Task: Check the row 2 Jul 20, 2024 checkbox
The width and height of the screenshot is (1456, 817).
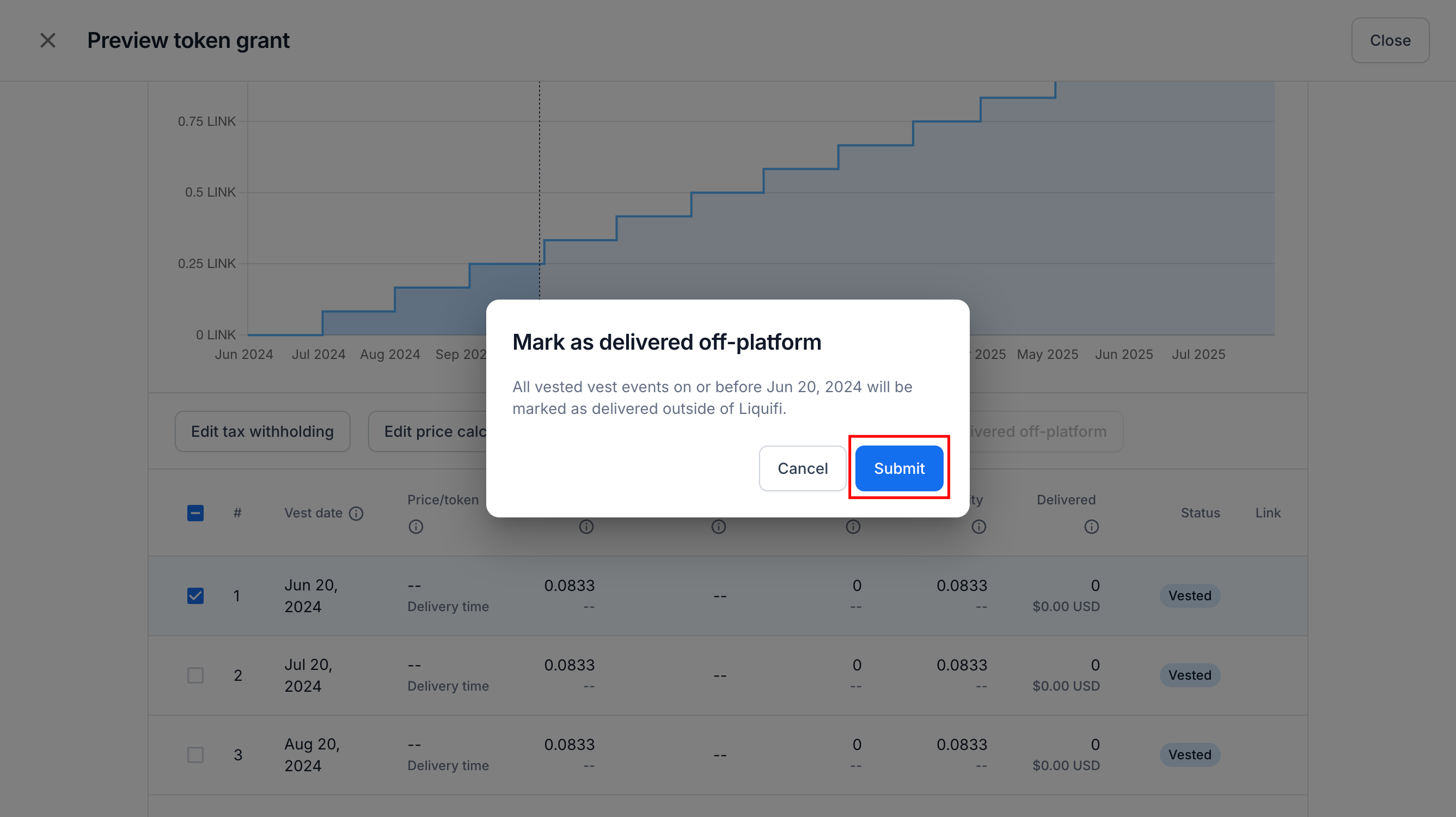Action: pos(195,675)
